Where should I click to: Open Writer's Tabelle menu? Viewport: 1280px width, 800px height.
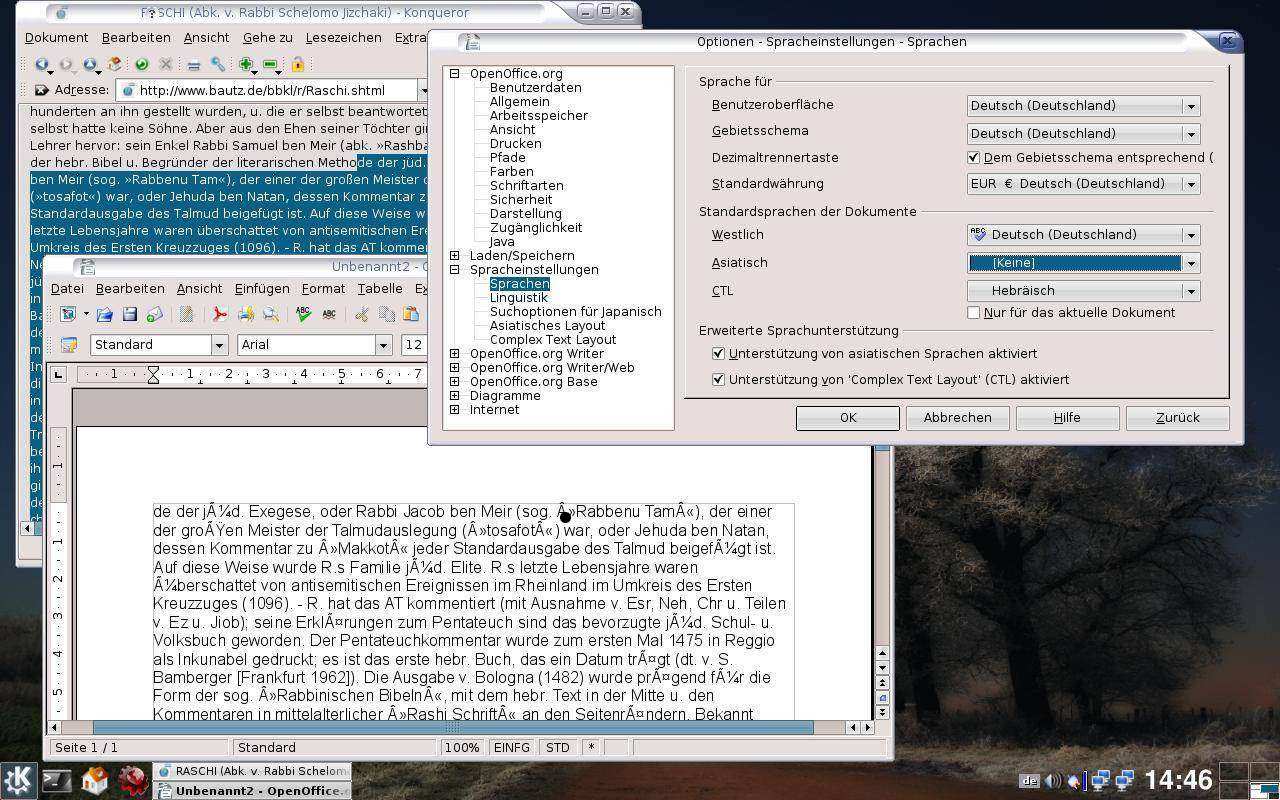pyautogui.click(x=380, y=288)
